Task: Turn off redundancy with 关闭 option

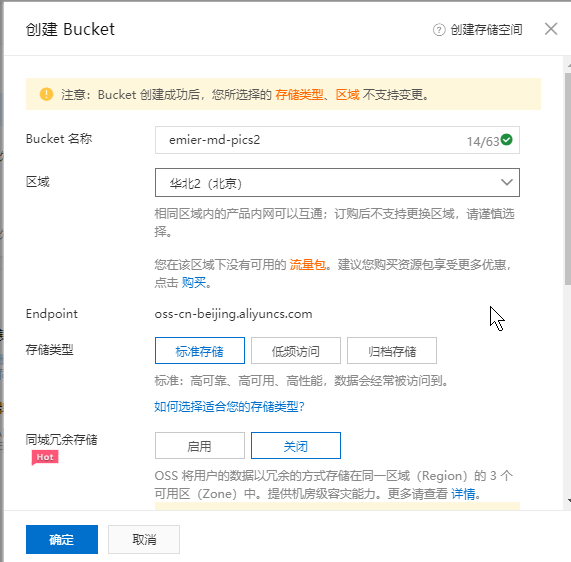Action: [296, 445]
